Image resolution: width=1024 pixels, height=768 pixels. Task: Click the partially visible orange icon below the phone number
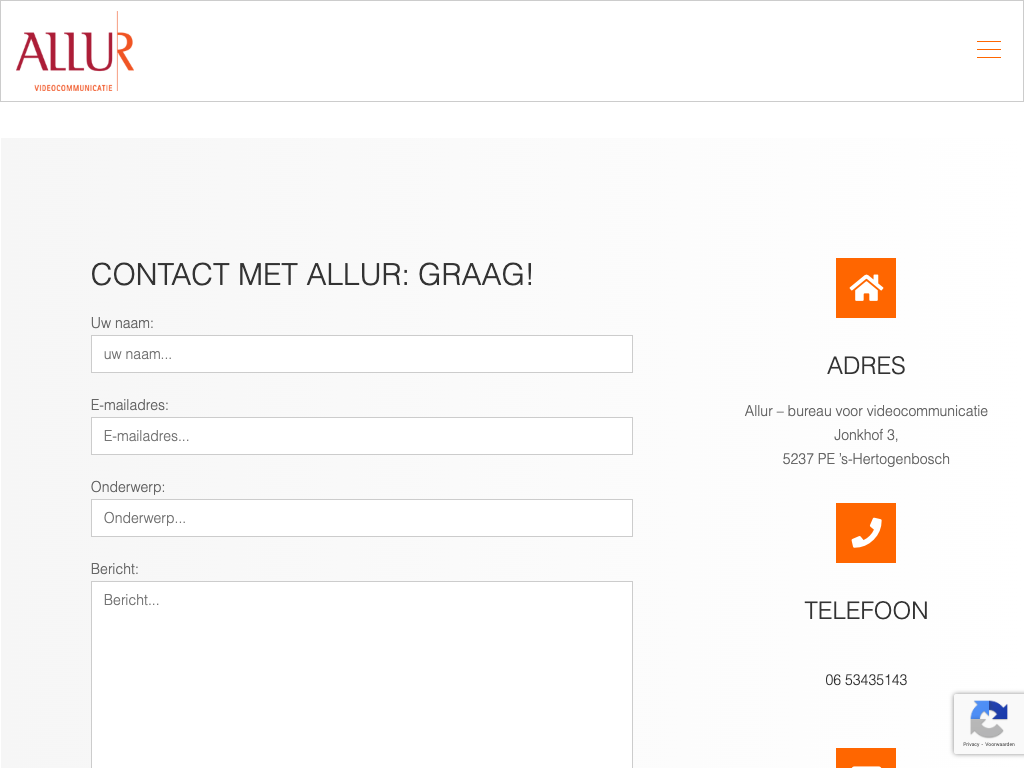point(866,759)
